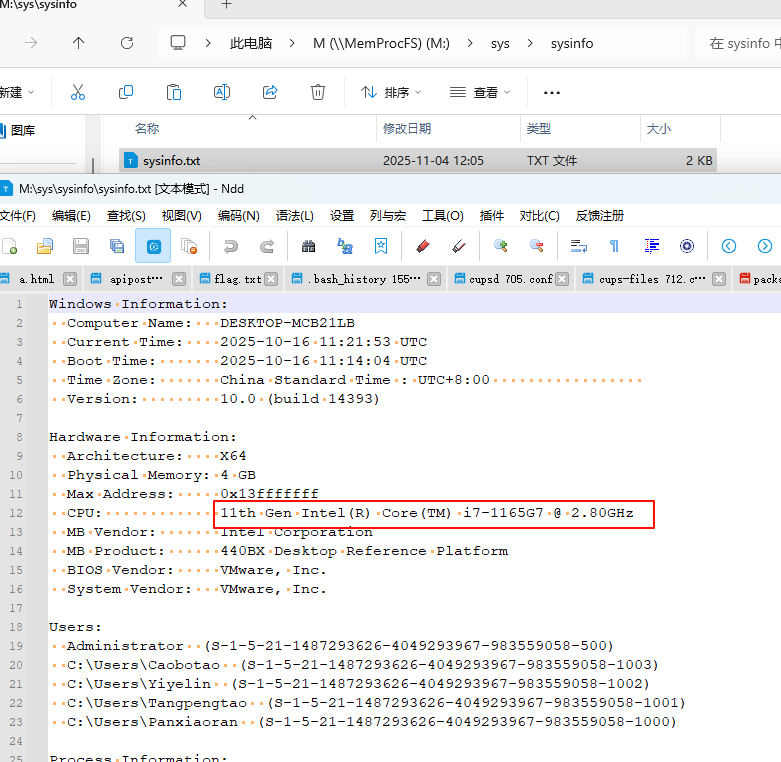781x762 pixels.
Task: Click the sysinfo search field in Explorer
Action: [739, 43]
